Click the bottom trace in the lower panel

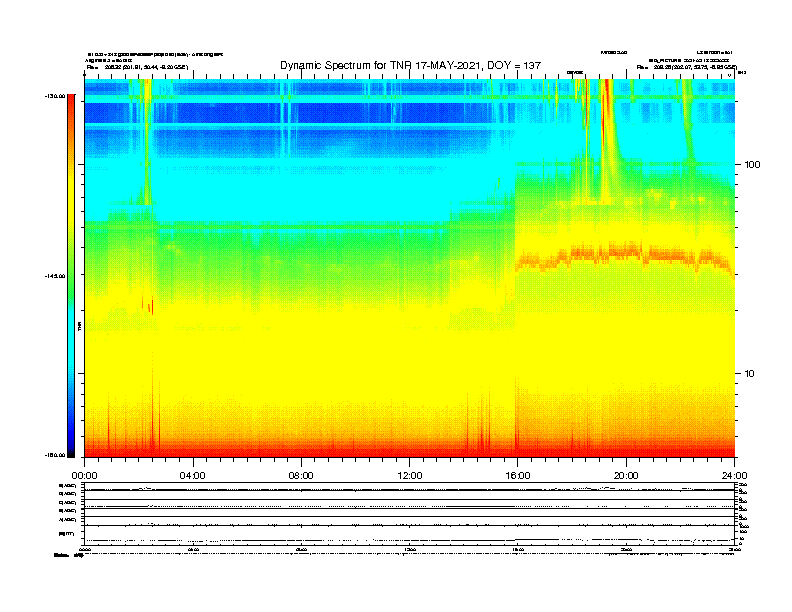tap(409, 540)
